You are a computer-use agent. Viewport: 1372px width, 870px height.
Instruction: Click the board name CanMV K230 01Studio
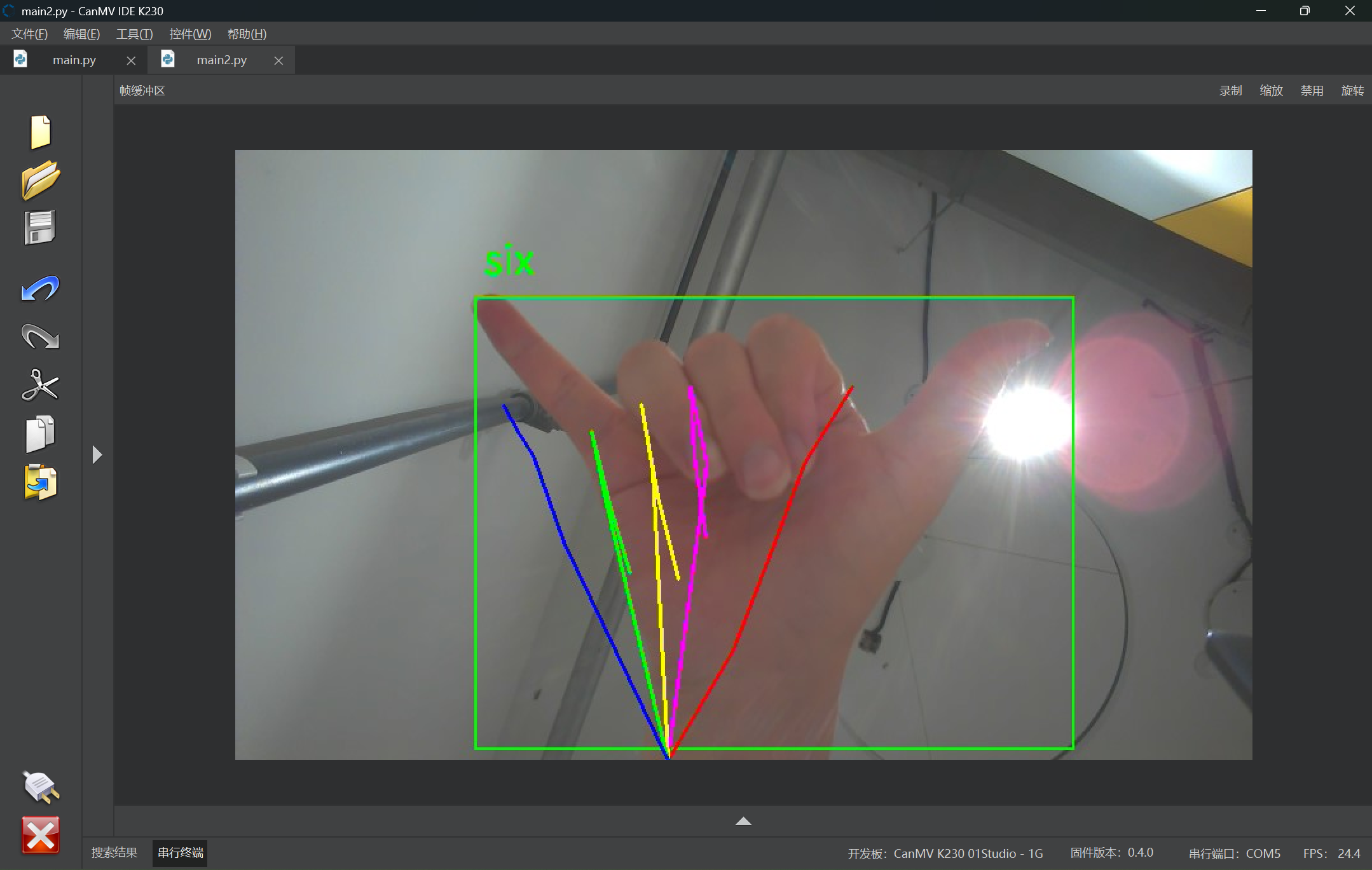coord(945,853)
